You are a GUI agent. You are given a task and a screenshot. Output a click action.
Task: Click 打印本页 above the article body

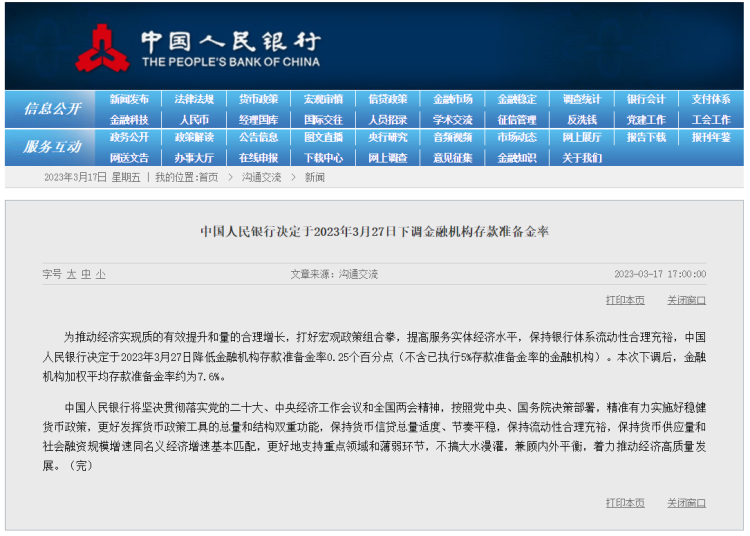click(625, 300)
